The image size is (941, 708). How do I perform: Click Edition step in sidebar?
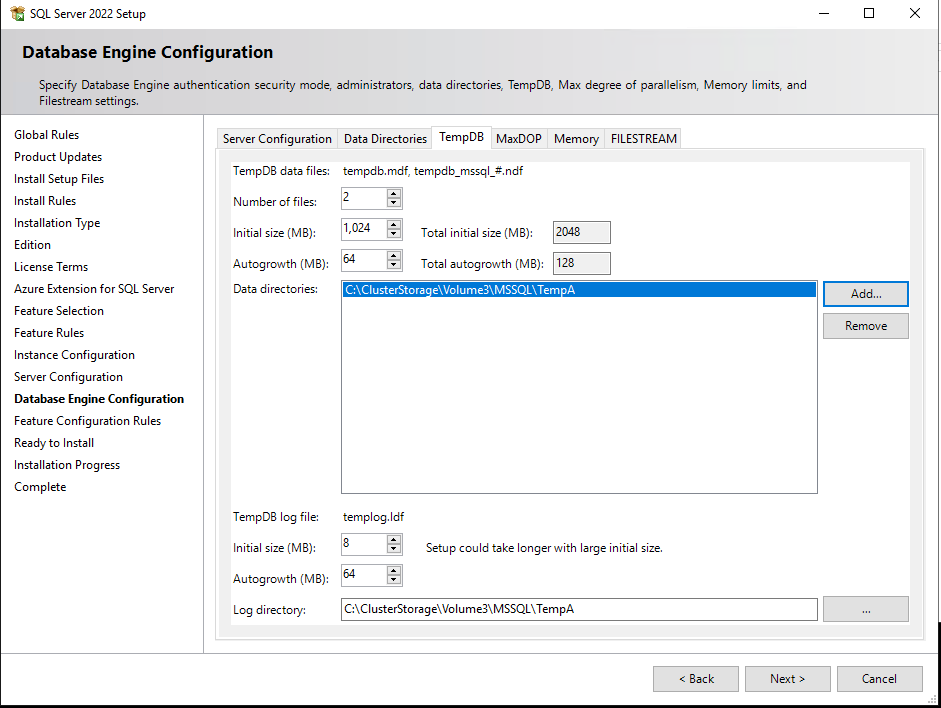(32, 245)
